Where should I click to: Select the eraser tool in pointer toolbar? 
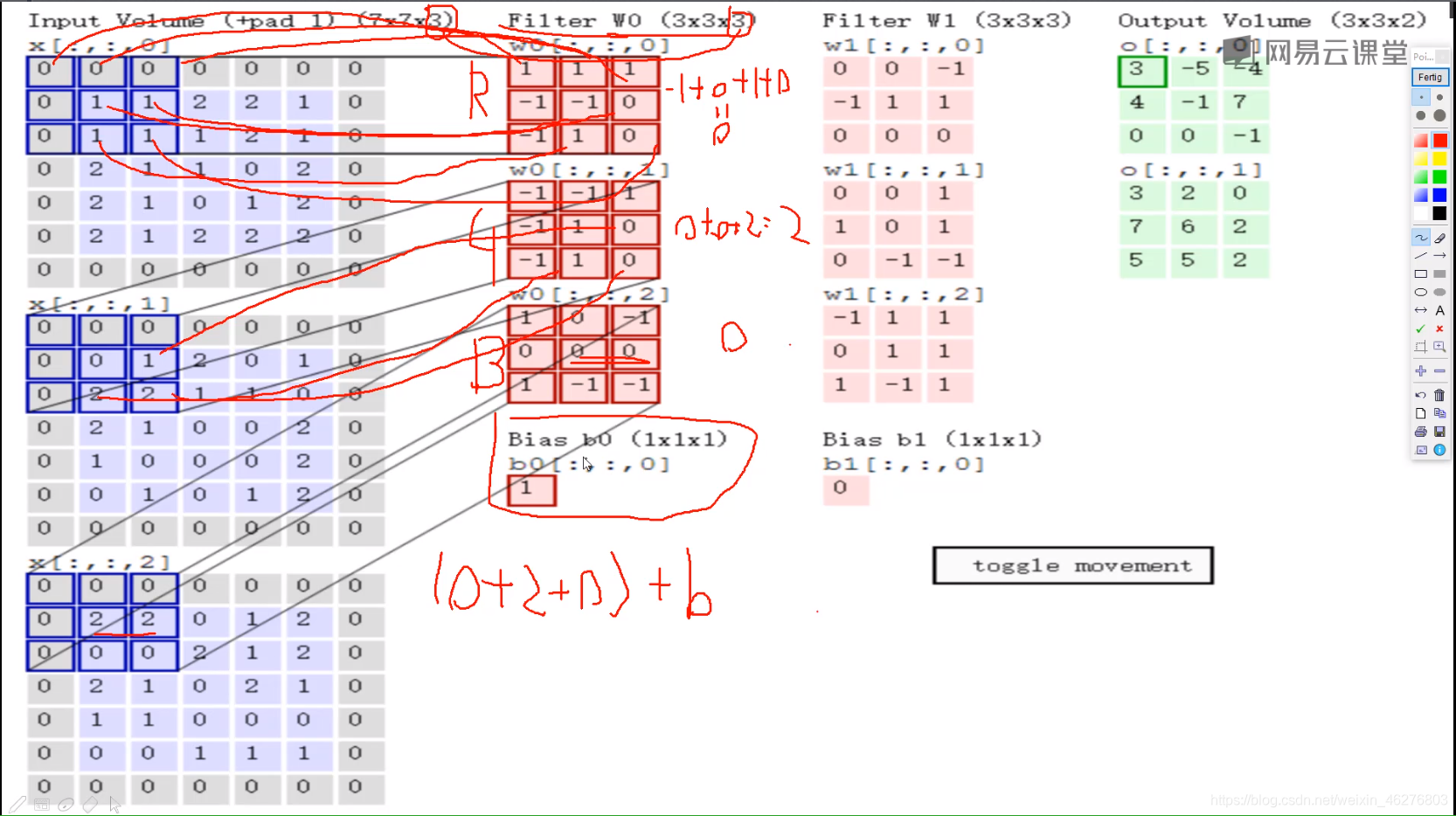(1439, 238)
